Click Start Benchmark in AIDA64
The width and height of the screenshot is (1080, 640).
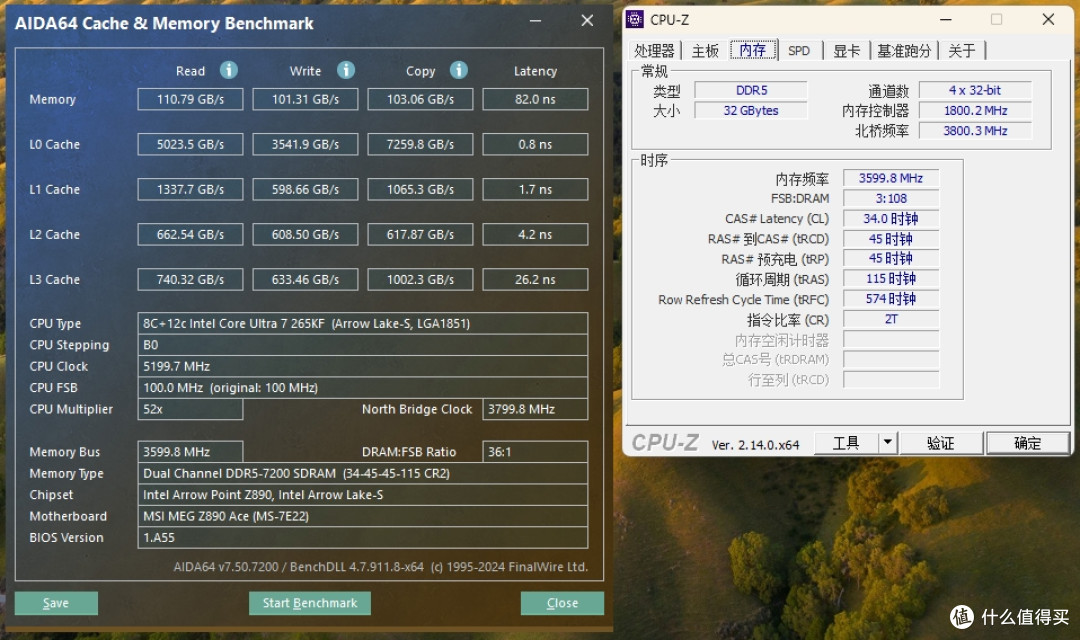(310, 603)
